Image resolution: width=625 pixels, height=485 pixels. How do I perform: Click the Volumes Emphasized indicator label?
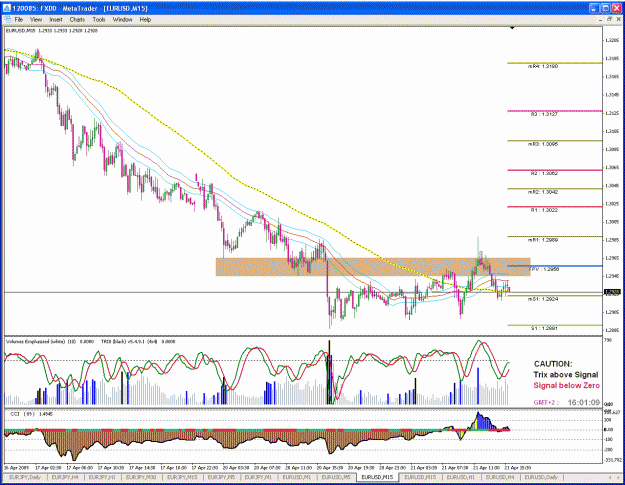pos(50,342)
